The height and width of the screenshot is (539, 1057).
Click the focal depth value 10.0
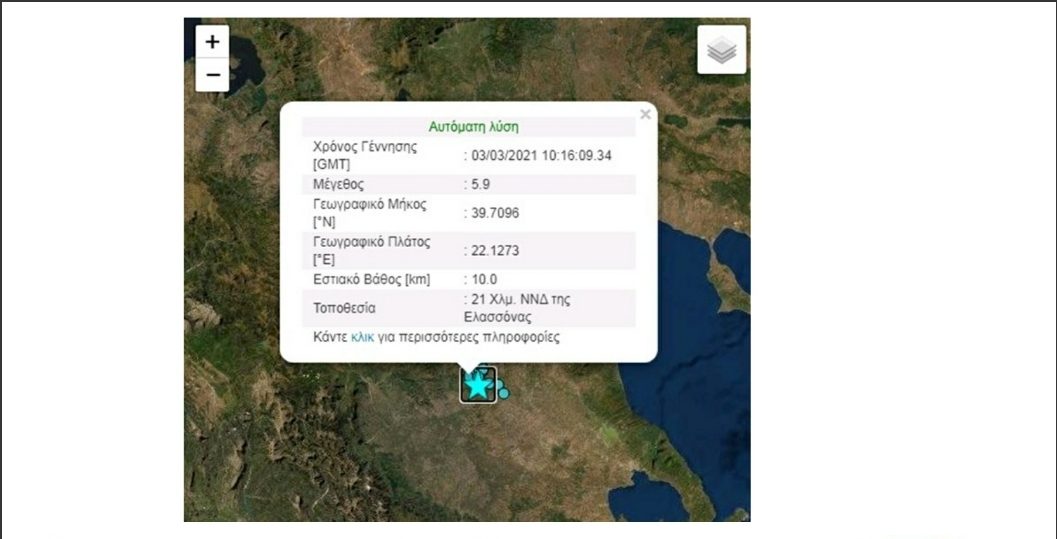(x=484, y=279)
